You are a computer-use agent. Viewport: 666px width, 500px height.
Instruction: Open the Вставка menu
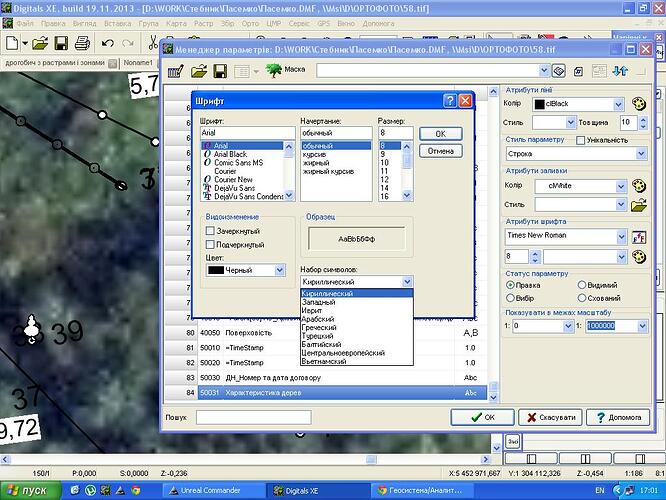pyautogui.click(x=118, y=23)
